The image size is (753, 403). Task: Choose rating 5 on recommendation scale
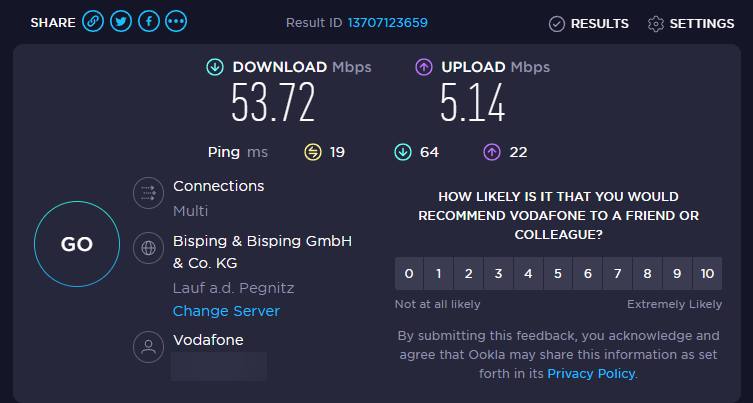(x=557, y=273)
